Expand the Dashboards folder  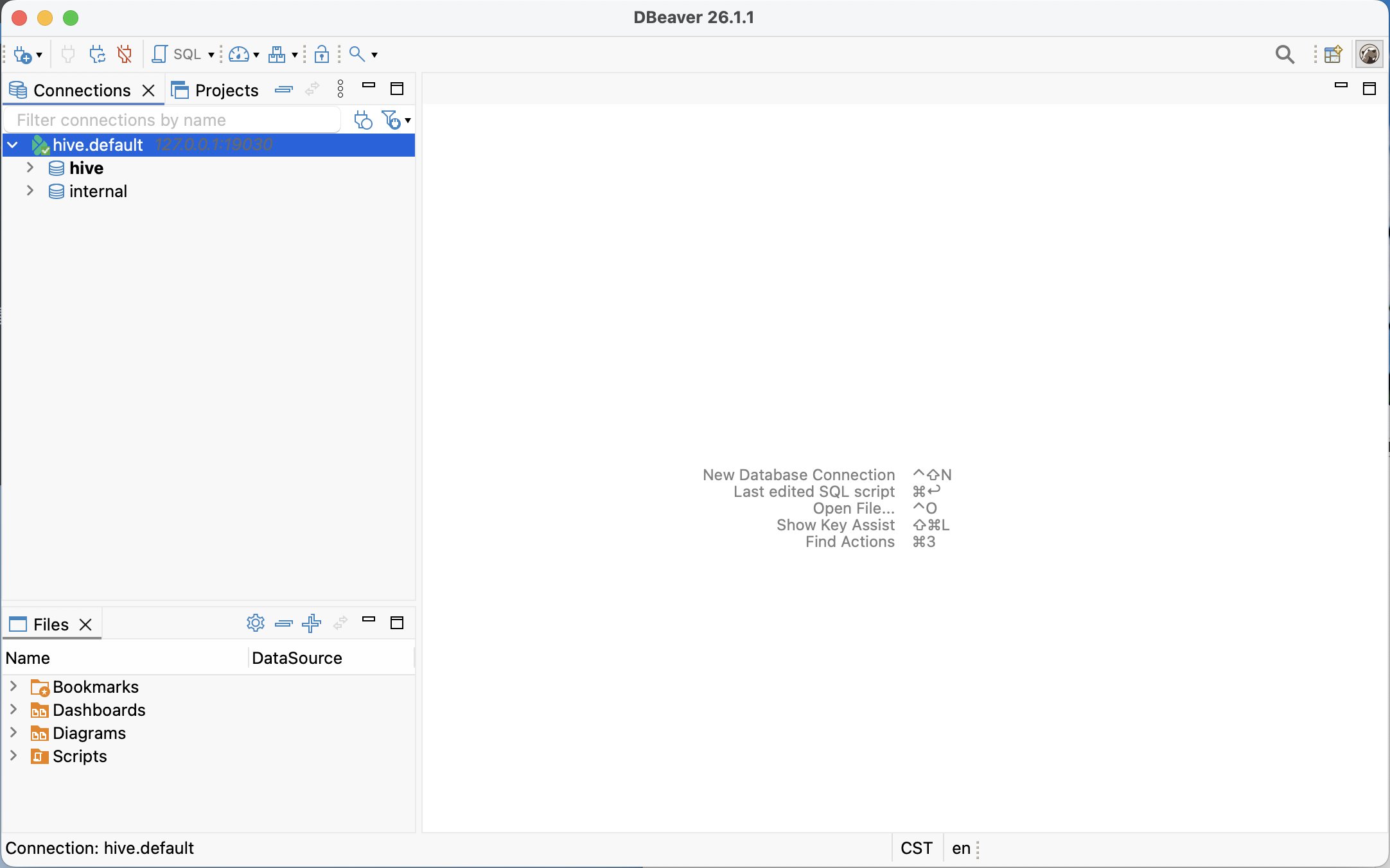13,709
